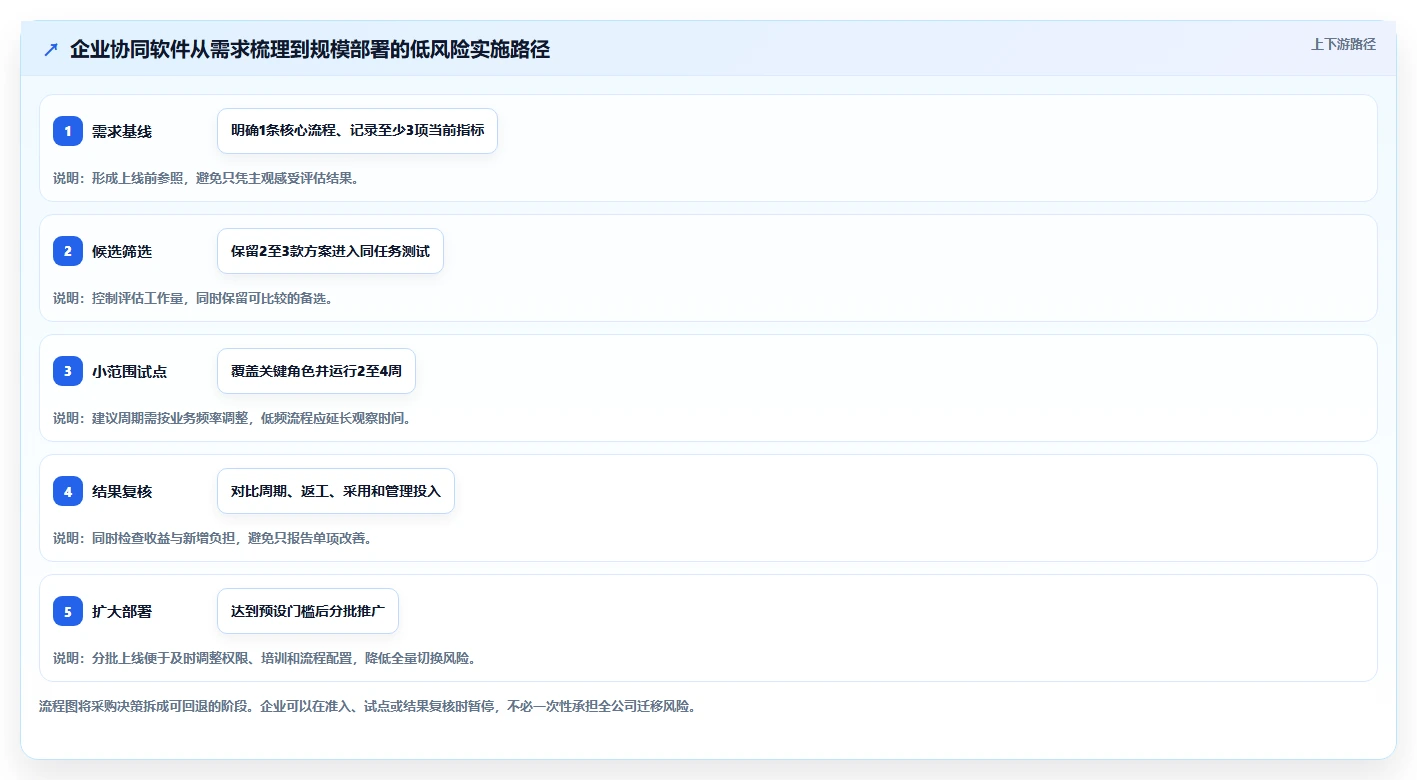Viewport: 1417px width, 780px height.
Task: Select step number badge 1
Action: 68,131
